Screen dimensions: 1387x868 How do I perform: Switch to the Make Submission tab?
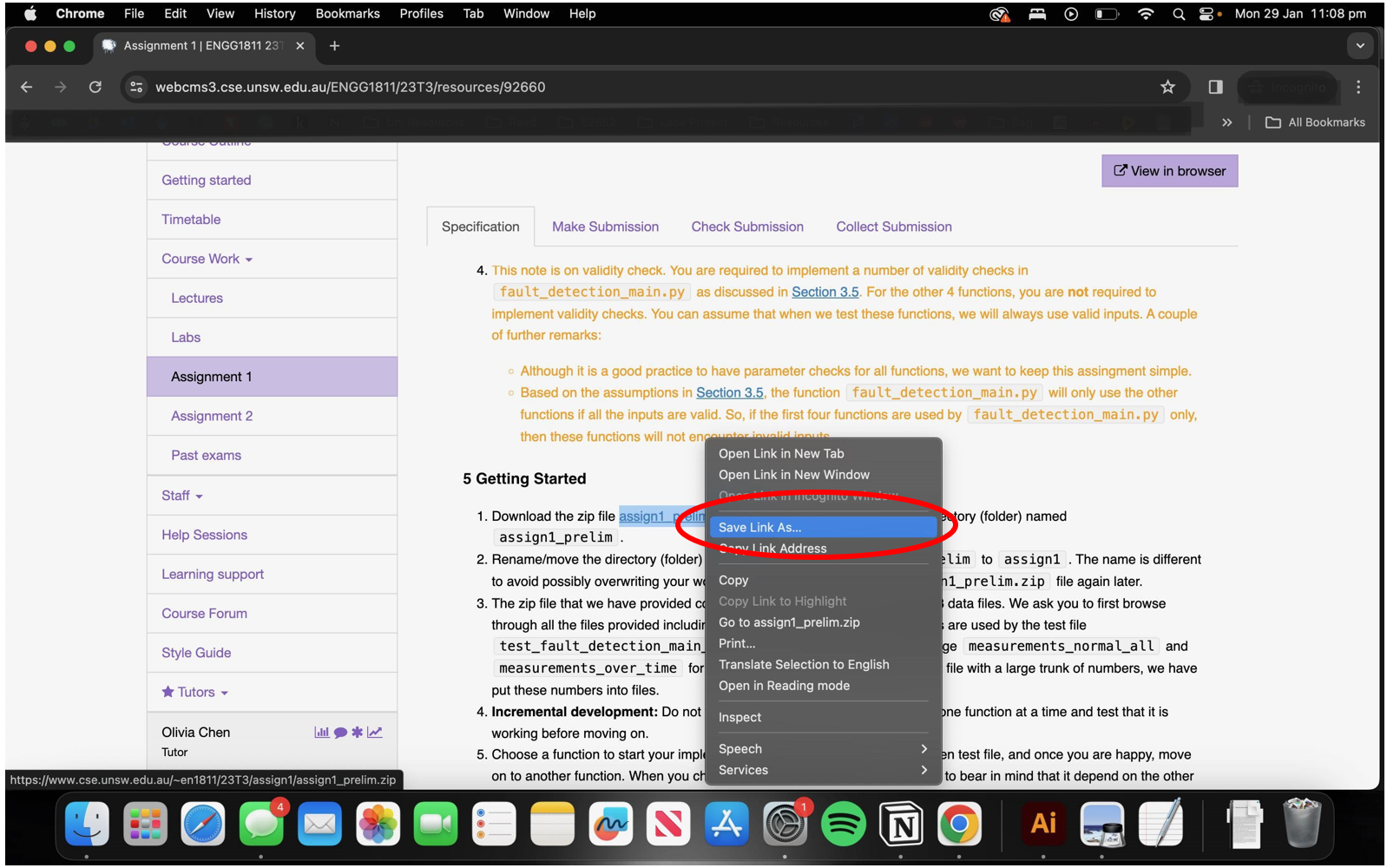tap(605, 227)
